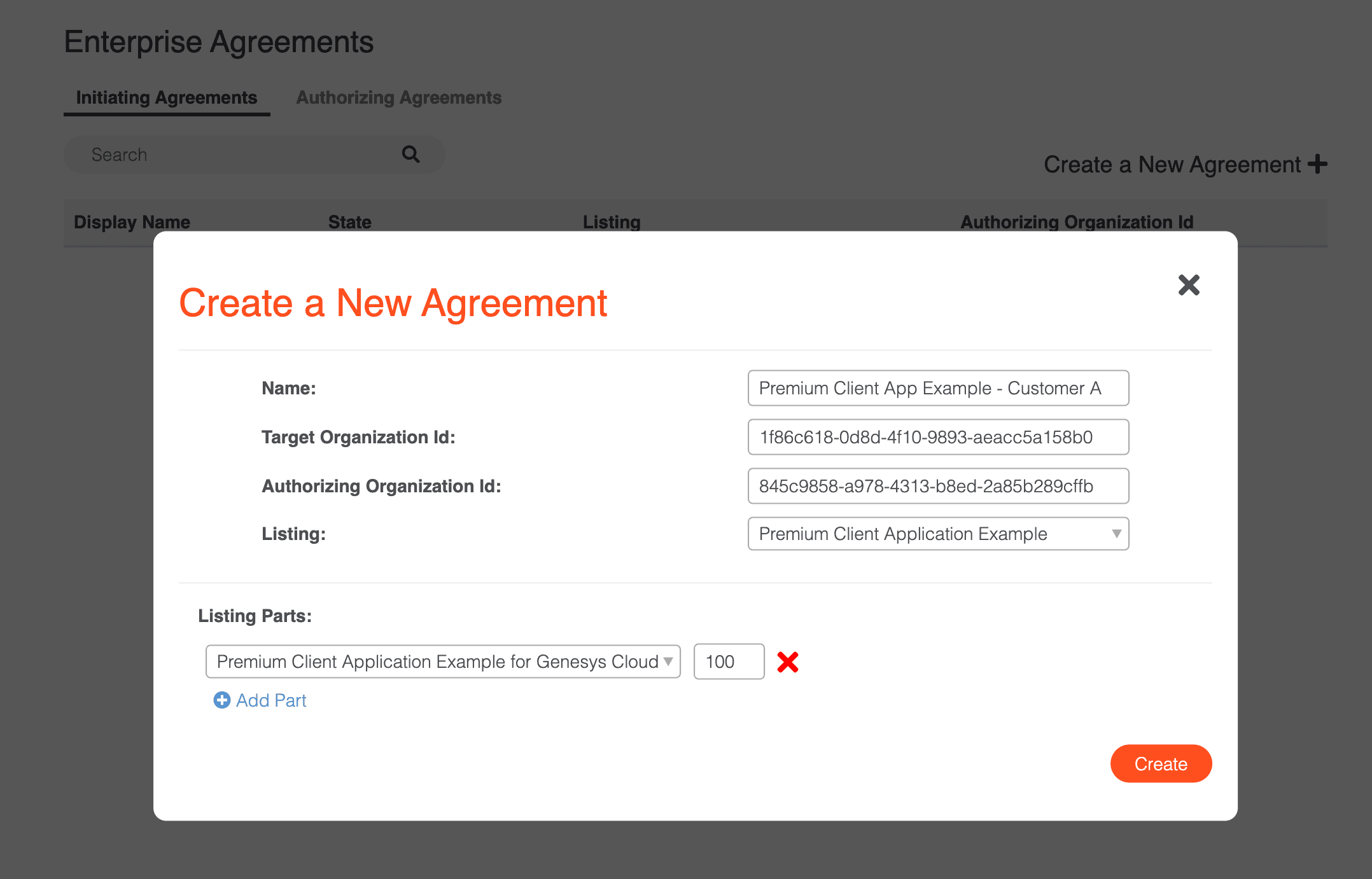Click the Authorizing Organization Id column header
The image size is (1372, 879).
click(x=1076, y=222)
